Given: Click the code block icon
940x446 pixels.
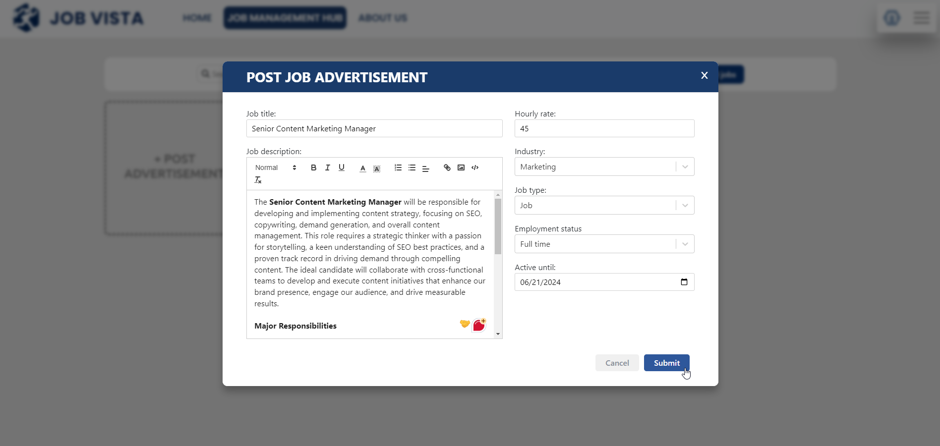Looking at the screenshot, I should click(x=475, y=168).
